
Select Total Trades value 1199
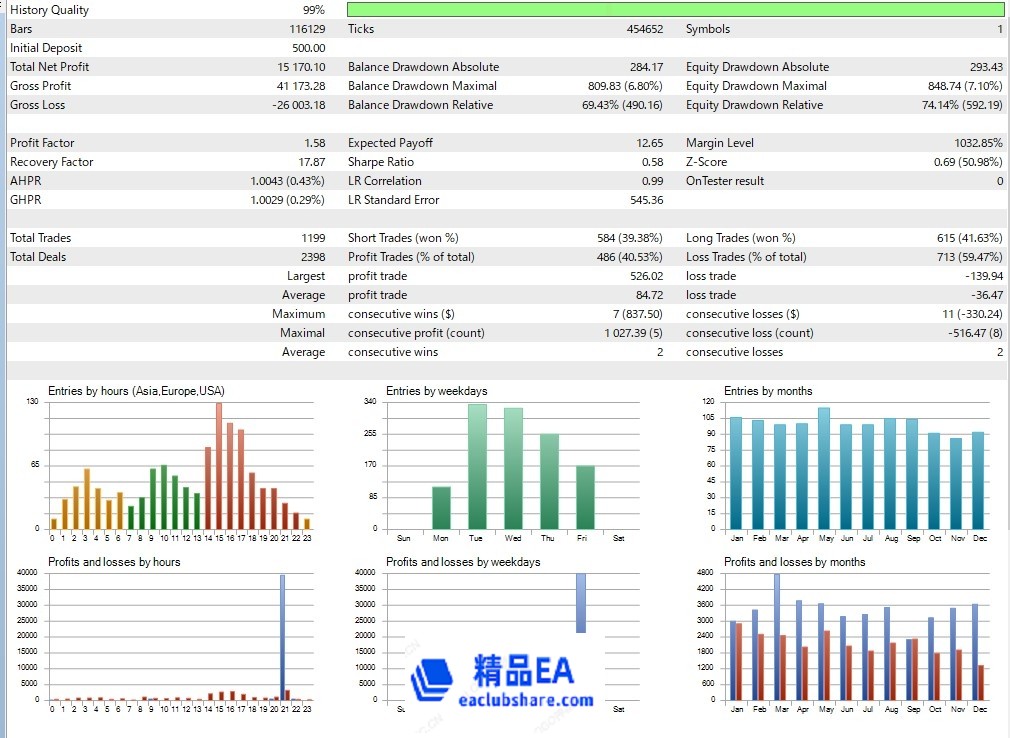(x=314, y=238)
